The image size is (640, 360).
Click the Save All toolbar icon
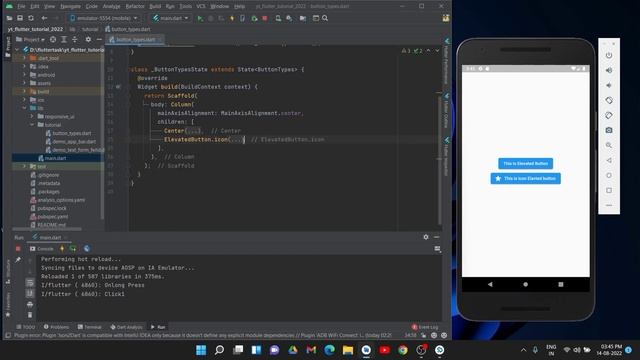(20, 18)
